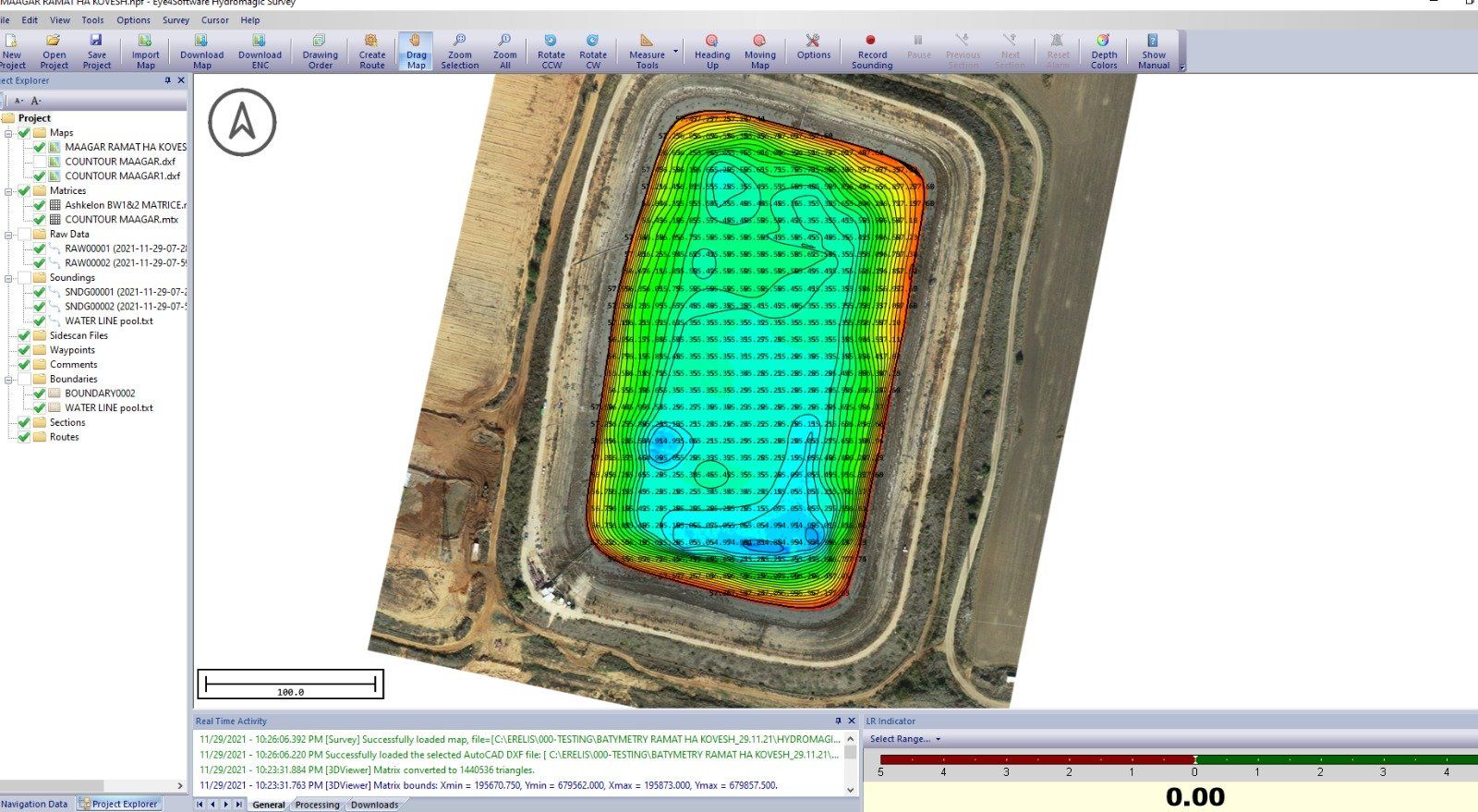
Task: Collapse the Matrices tree node
Action: coord(9,191)
